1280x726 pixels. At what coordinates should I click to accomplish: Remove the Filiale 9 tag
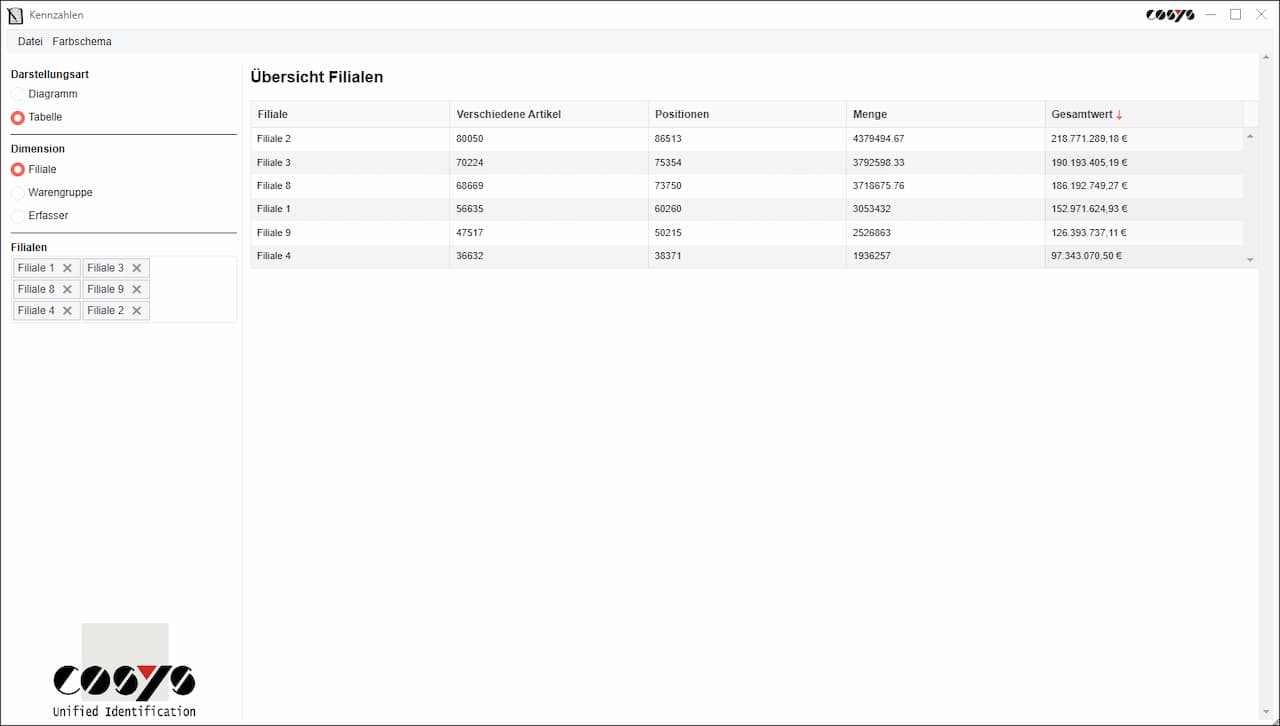click(137, 289)
